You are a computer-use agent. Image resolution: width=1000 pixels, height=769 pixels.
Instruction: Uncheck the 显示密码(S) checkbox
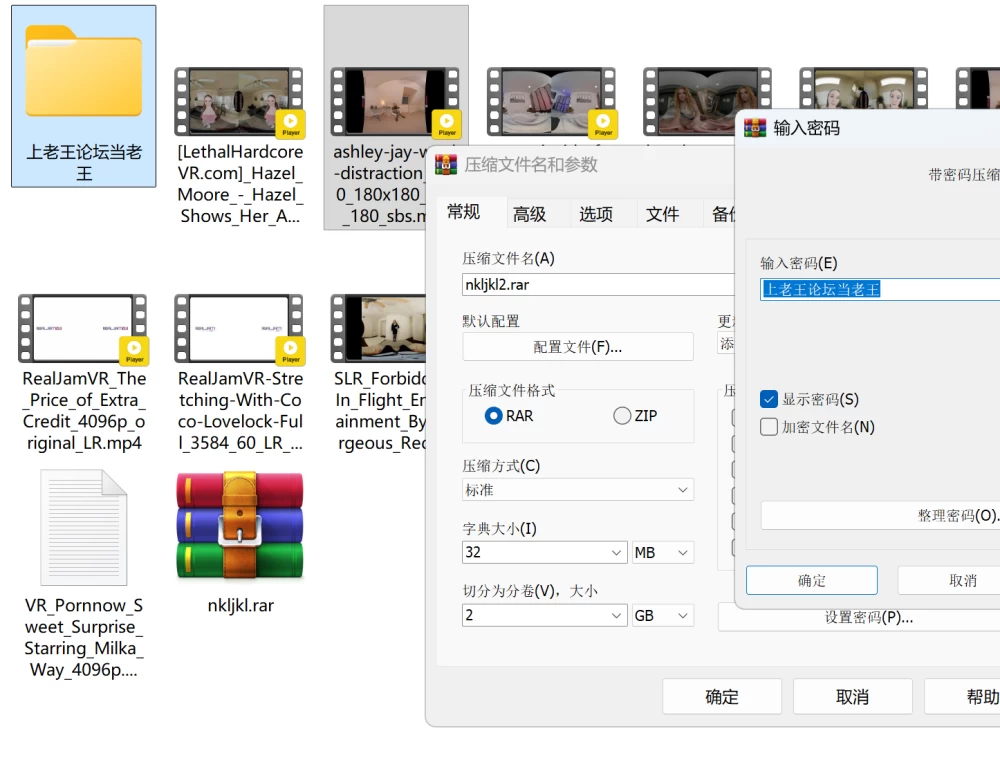click(x=769, y=399)
